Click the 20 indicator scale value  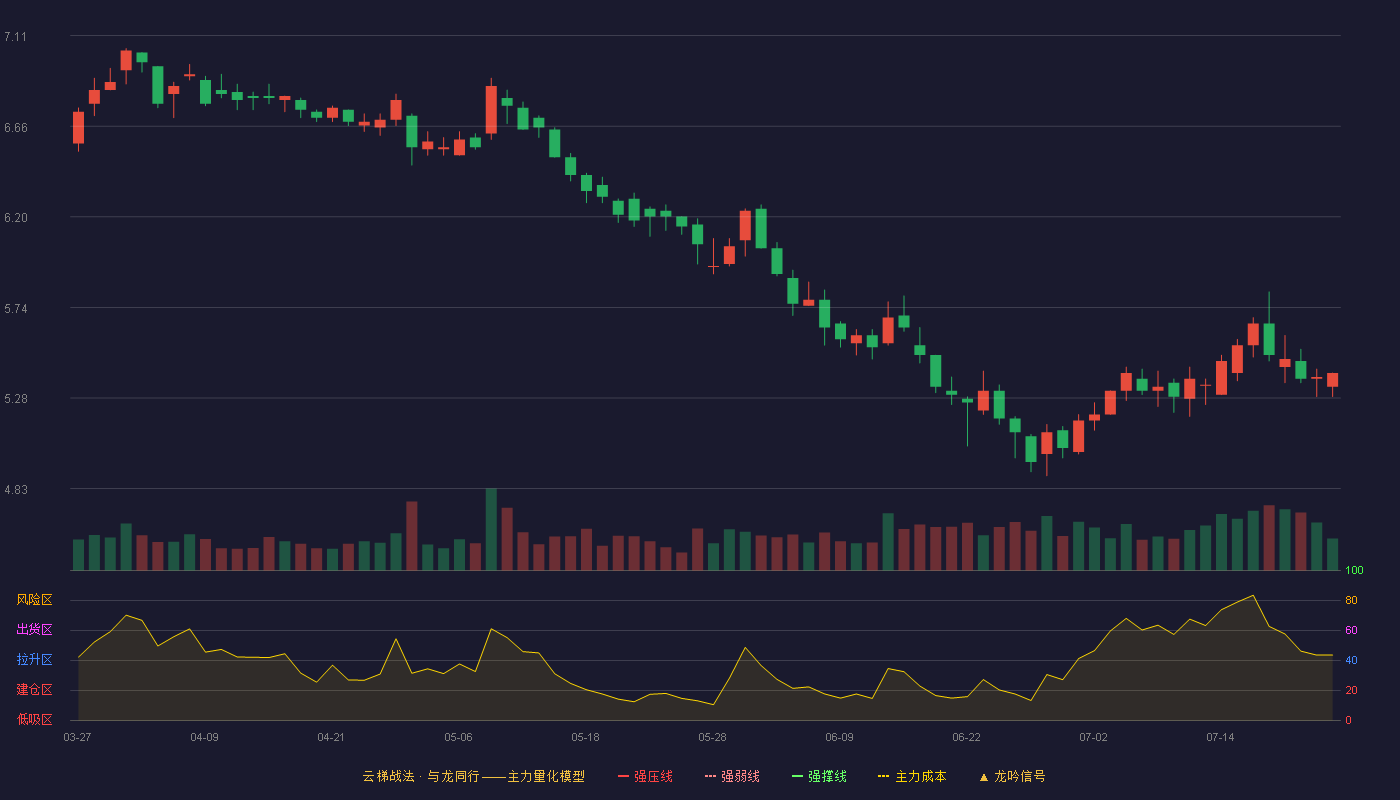(x=1351, y=690)
